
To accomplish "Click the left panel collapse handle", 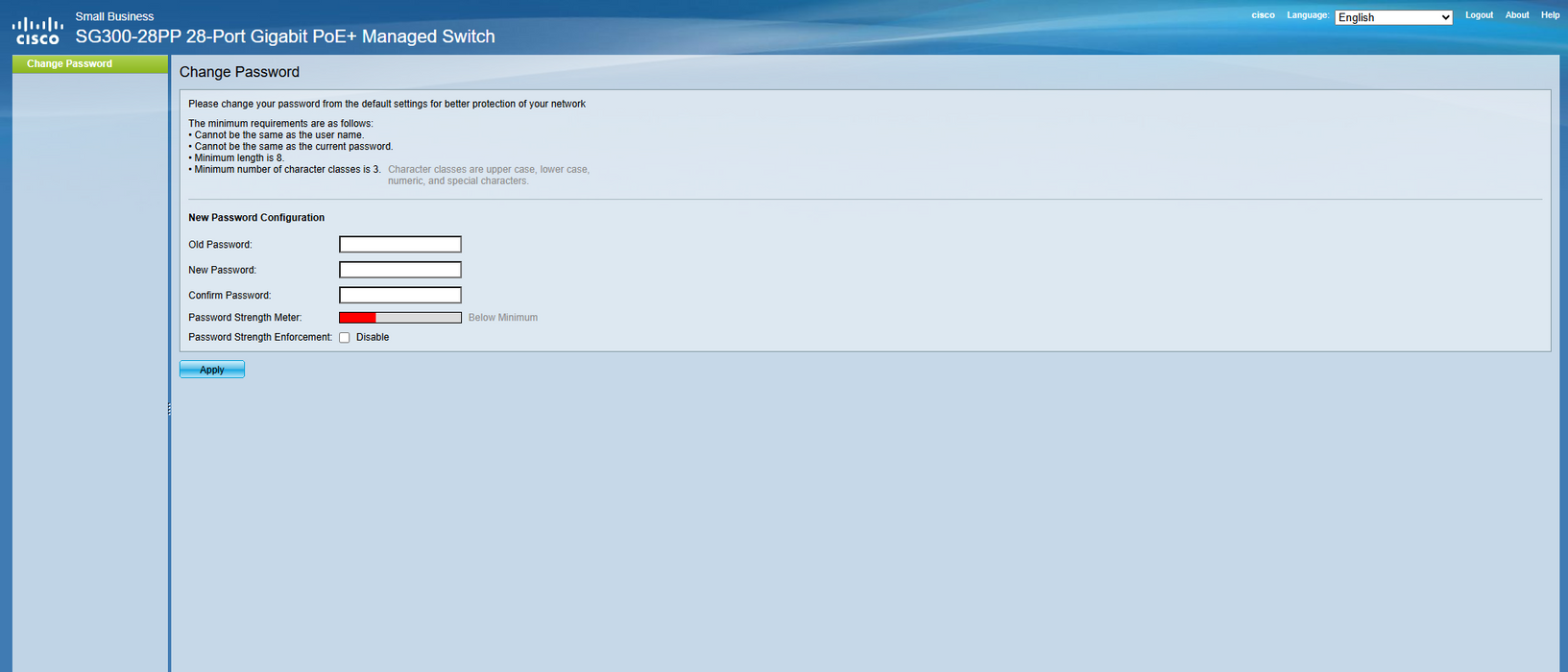I will click(169, 409).
